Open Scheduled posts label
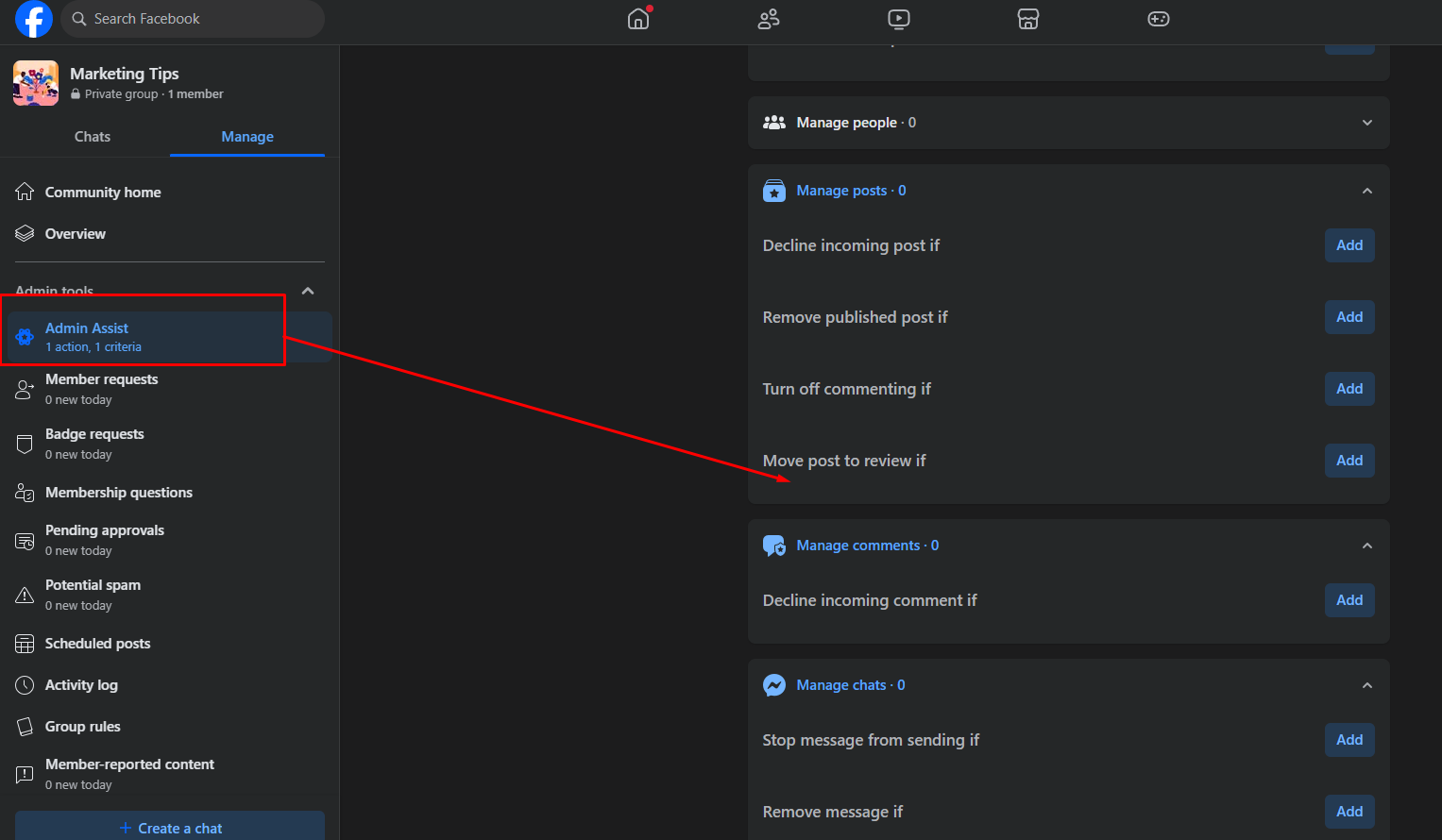 [98, 644]
